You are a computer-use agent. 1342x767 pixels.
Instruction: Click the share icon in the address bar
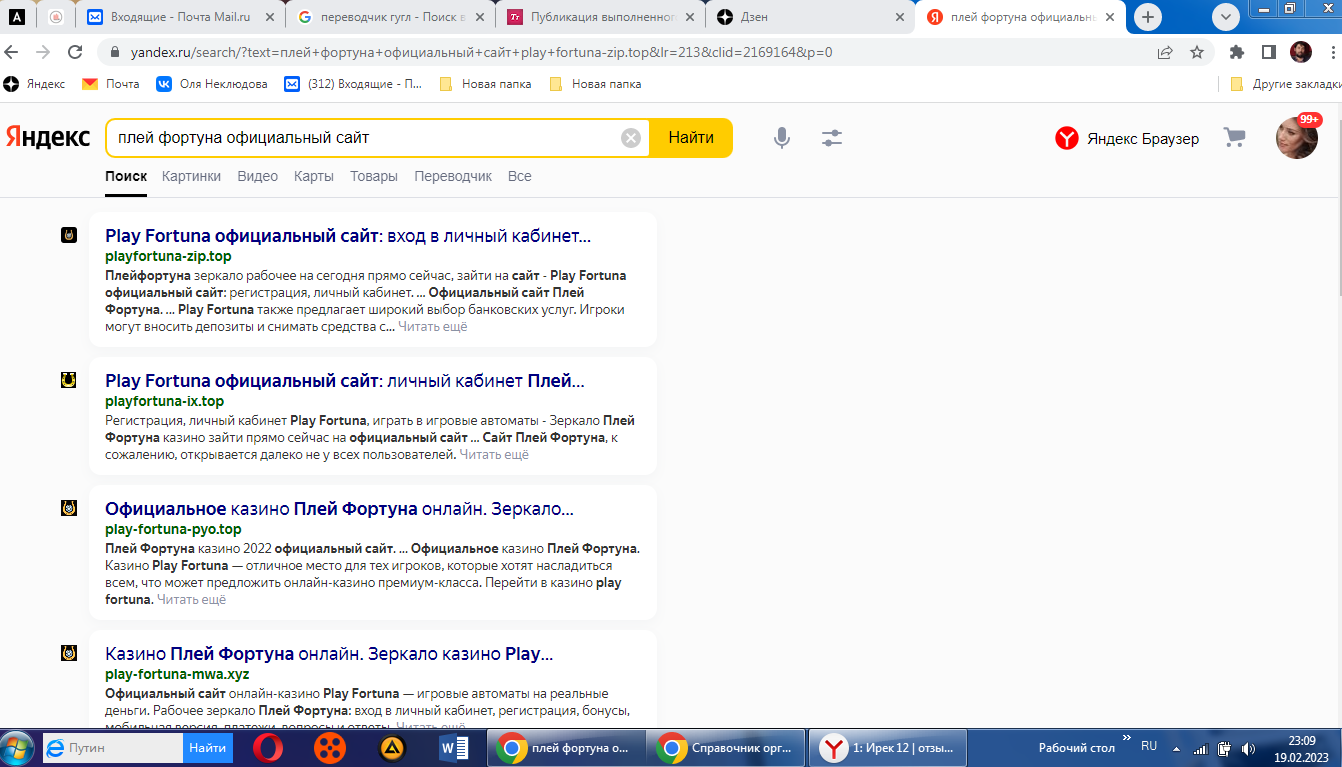pos(1165,52)
